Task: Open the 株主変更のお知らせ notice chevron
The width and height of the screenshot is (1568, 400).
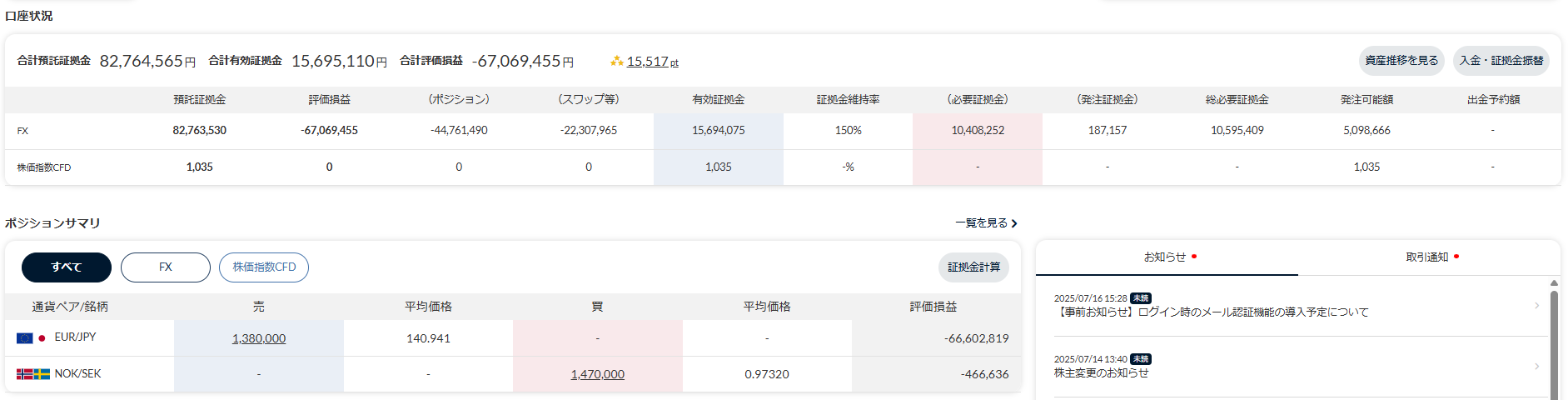Action: pyautogui.click(x=1536, y=367)
